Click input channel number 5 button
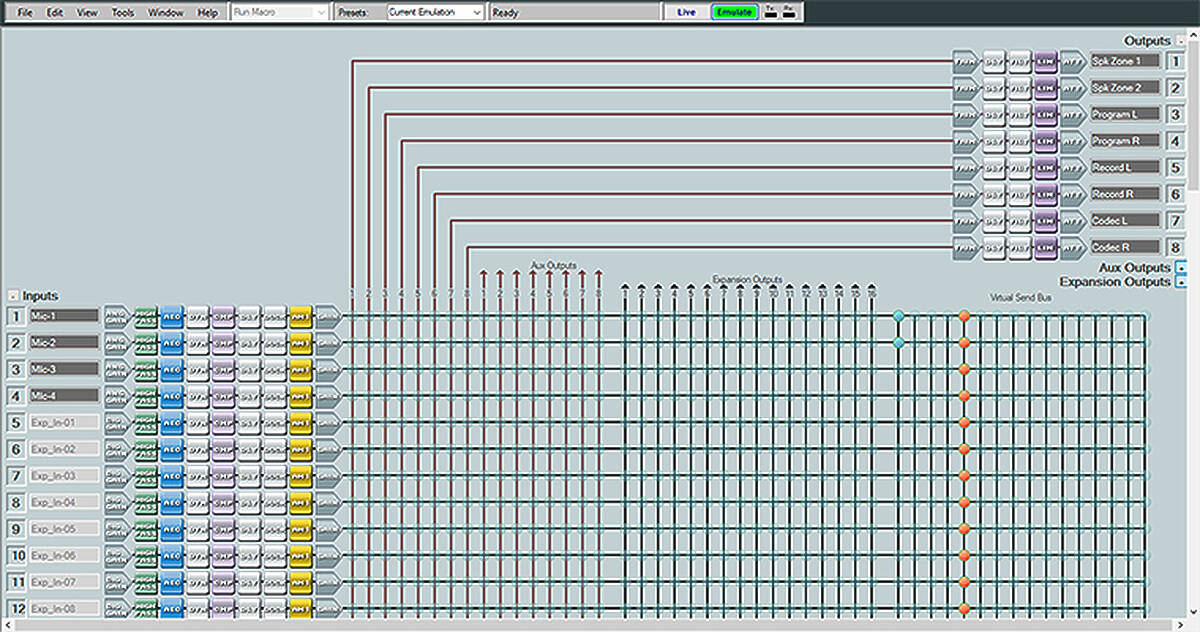 pyautogui.click(x=16, y=423)
